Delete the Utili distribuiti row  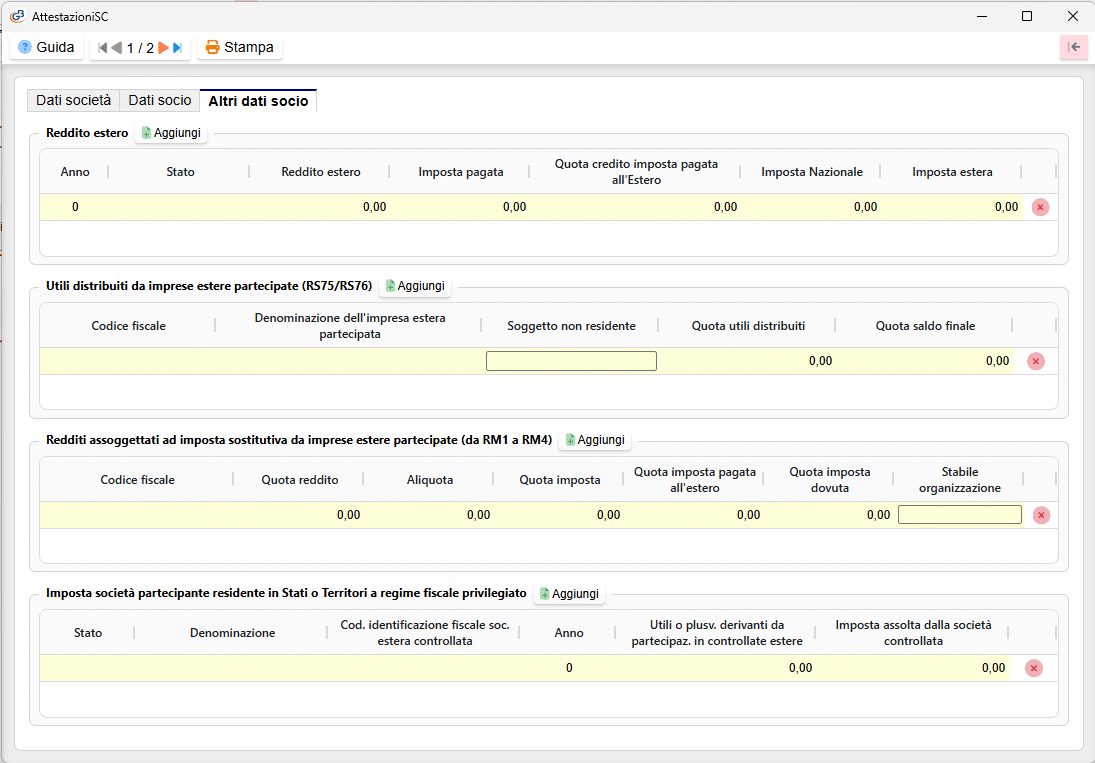click(x=1036, y=361)
